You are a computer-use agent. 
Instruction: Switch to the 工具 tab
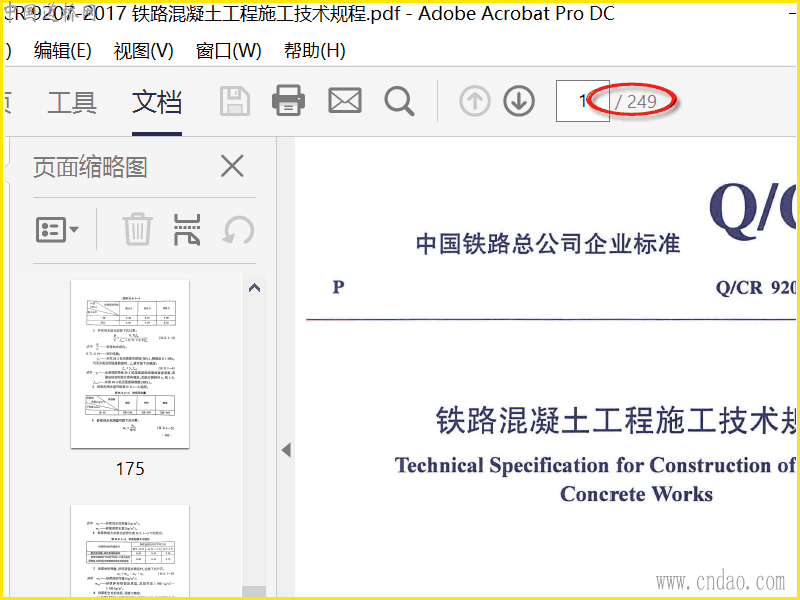(x=72, y=102)
